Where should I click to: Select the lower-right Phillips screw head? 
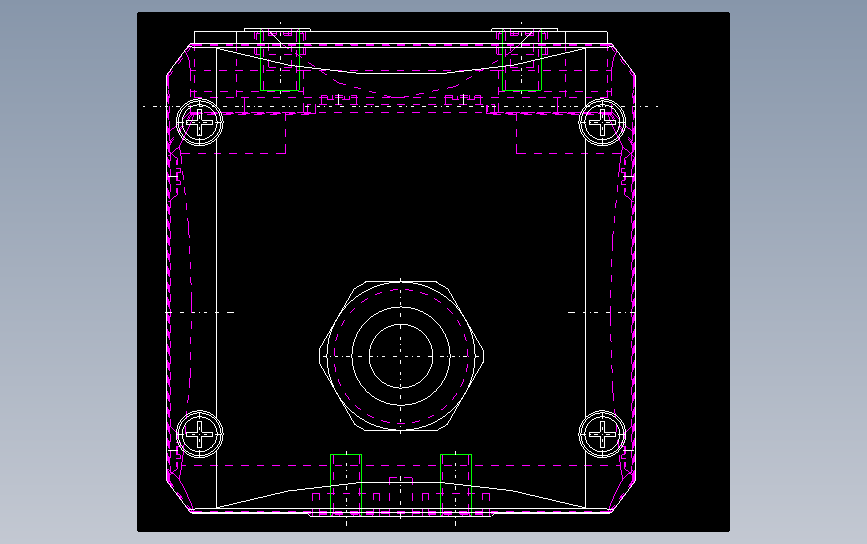[602, 434]
